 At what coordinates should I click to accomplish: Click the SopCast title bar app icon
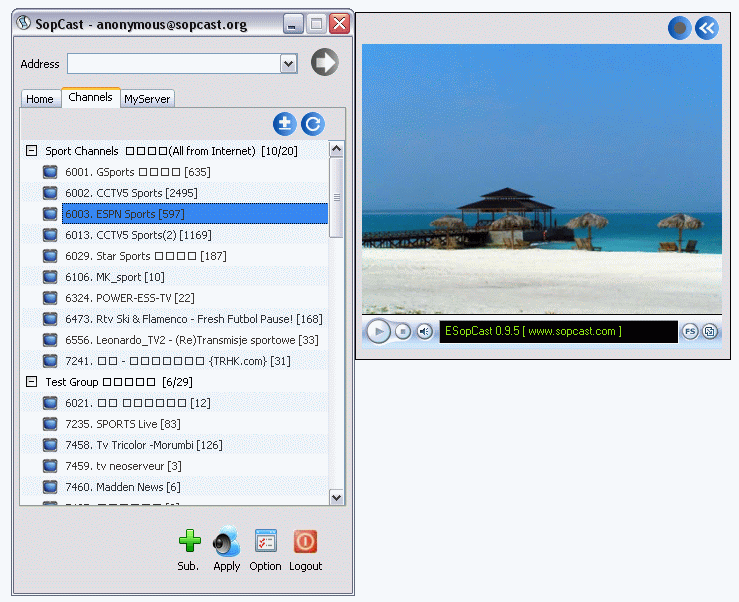click(24, 23)
